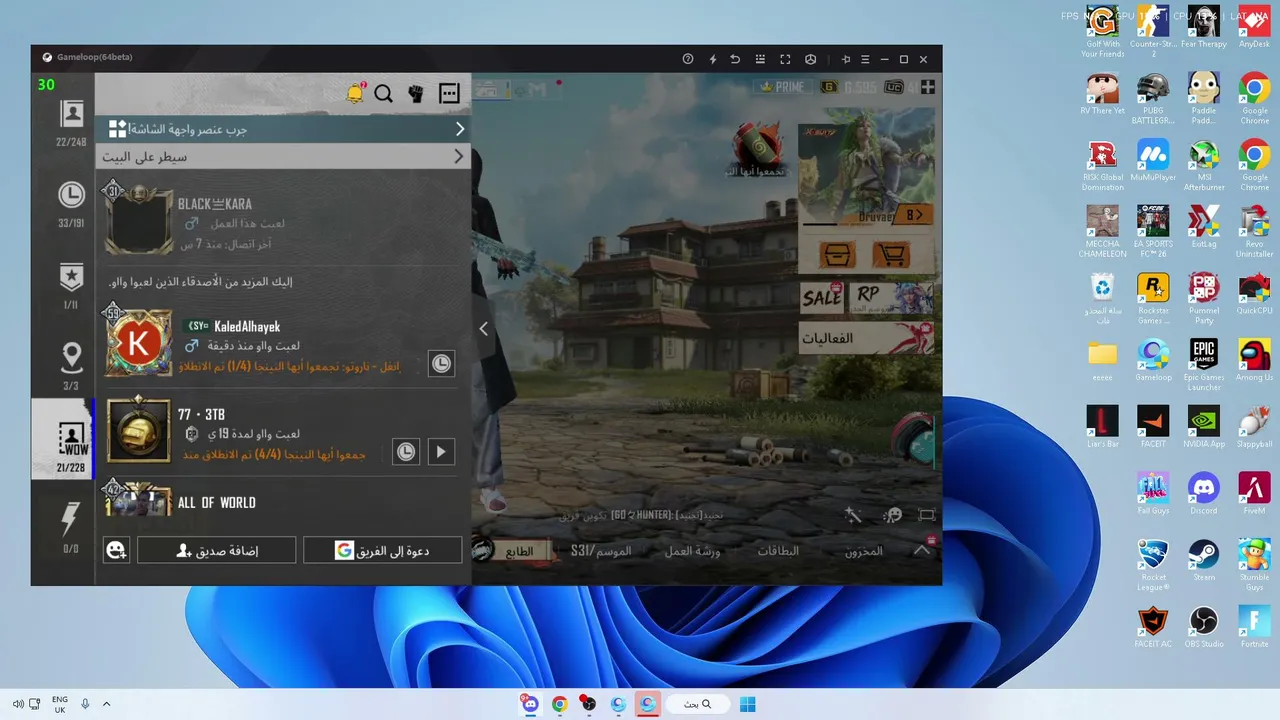The height and width of the screenshot is (720, 1280).
Task: Toggle the Gameloop pin-window icon
Action: click(x=845, y=59)
